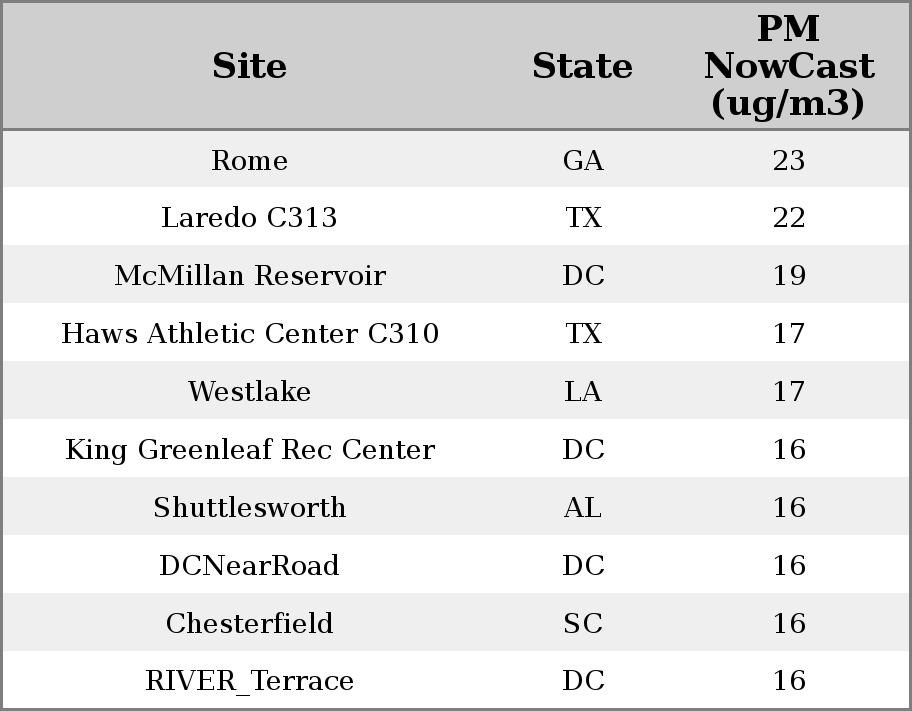Screen dimensions: 912x711
Task: Click the Site column header
Action: pyautogui.click(x=249, y=66)
